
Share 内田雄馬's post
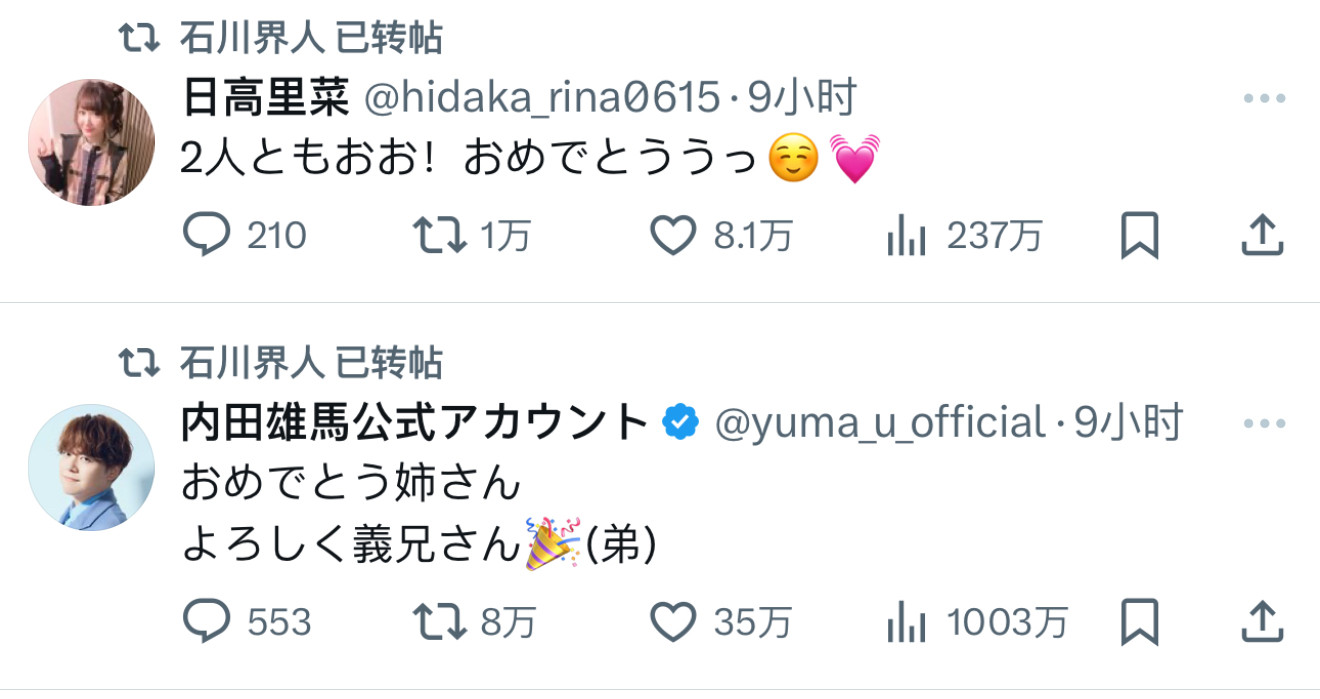click(1262, 621)
